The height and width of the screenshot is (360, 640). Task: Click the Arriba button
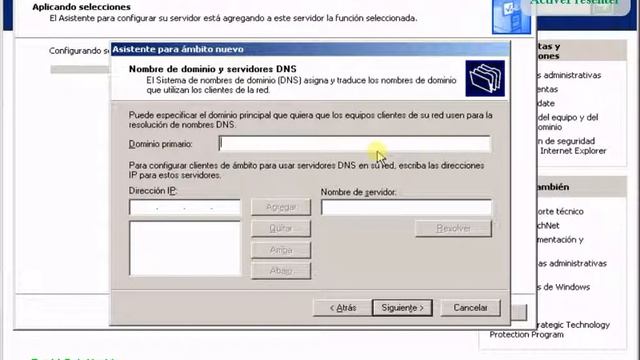[281, 250]
